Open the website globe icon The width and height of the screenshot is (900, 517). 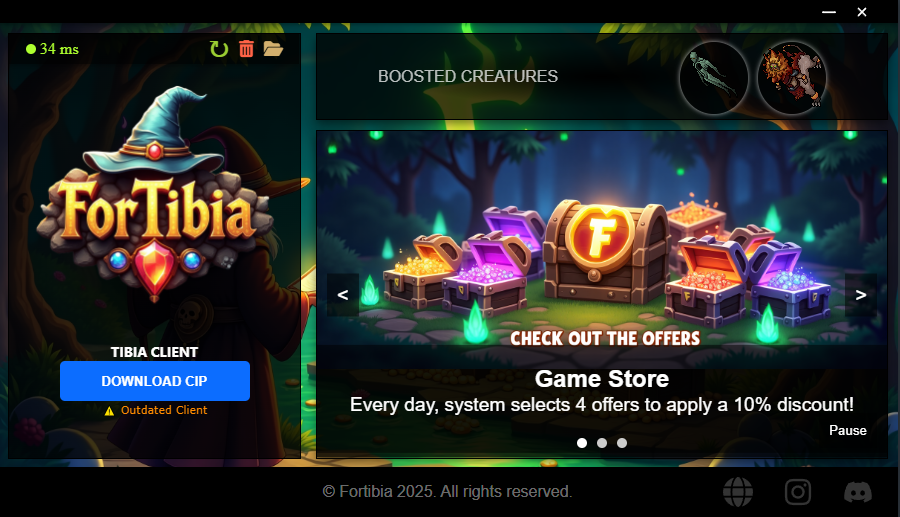738,492
